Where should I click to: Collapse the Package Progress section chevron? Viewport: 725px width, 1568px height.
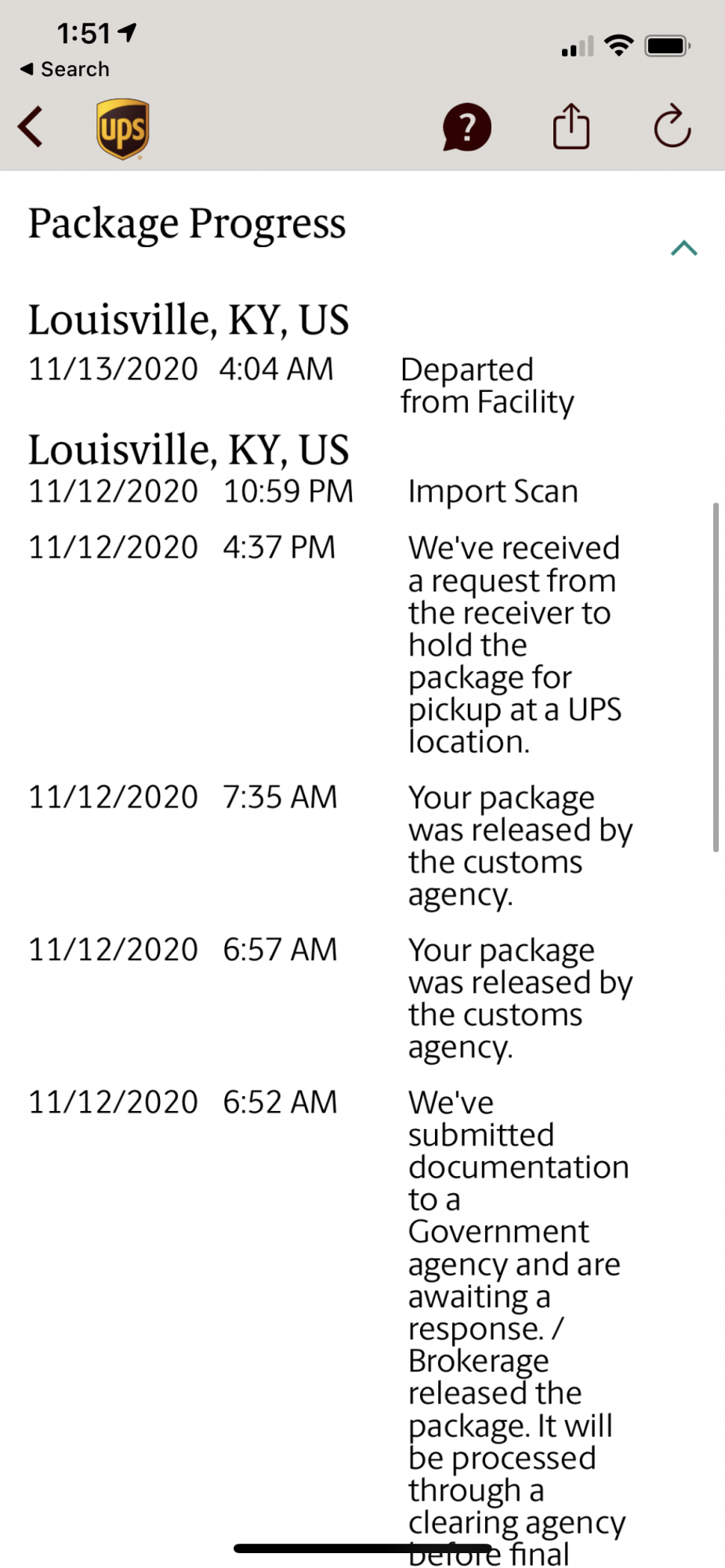pyautogui.click(x=684, y=249)
